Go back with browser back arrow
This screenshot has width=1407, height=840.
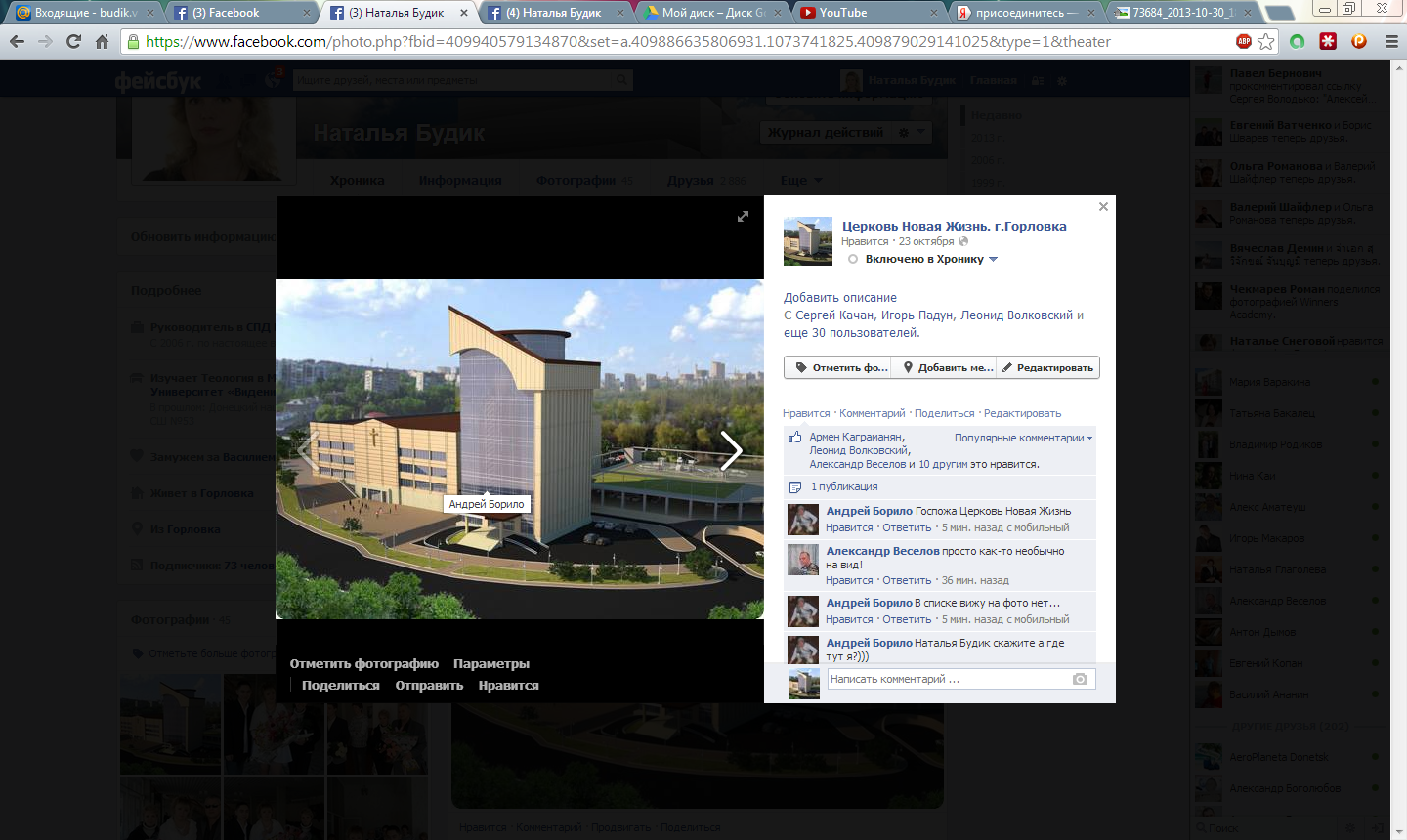17,42
